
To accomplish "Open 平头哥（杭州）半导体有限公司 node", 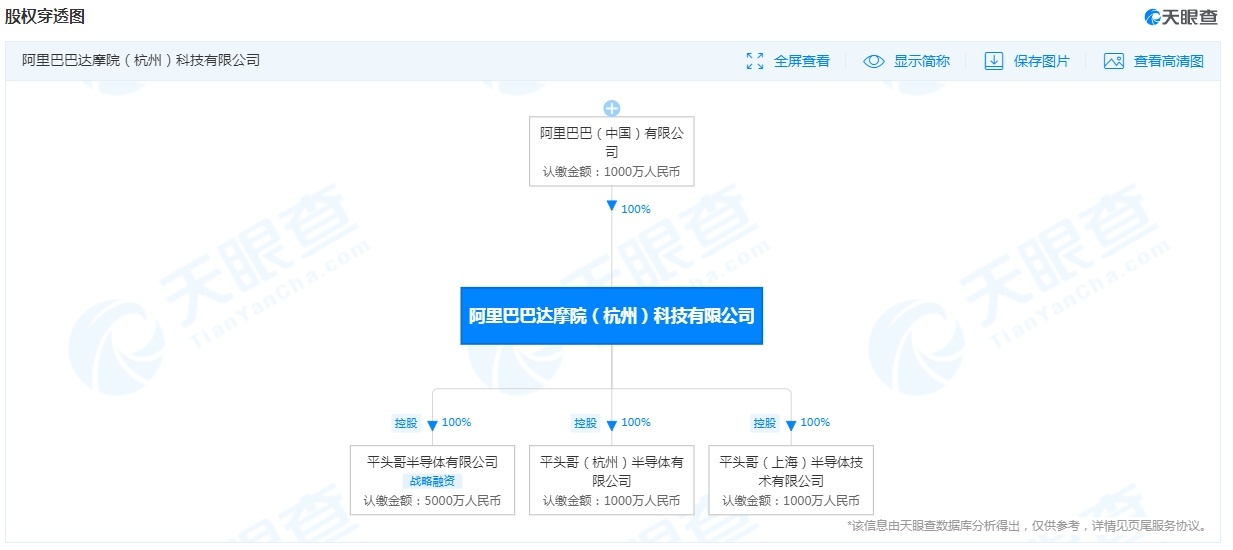I will click(x=611, y=480).
